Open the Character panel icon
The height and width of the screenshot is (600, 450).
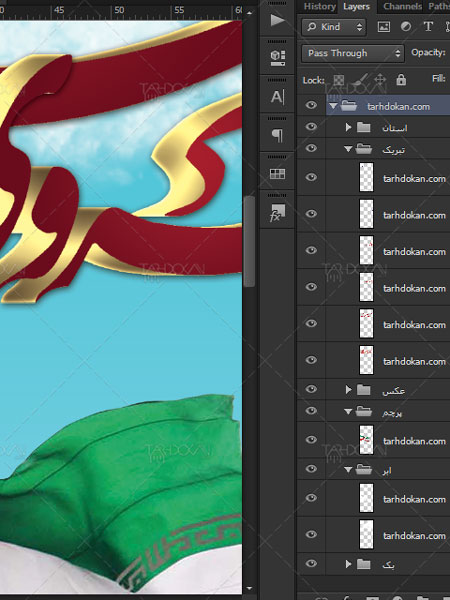tap(277, 96)
